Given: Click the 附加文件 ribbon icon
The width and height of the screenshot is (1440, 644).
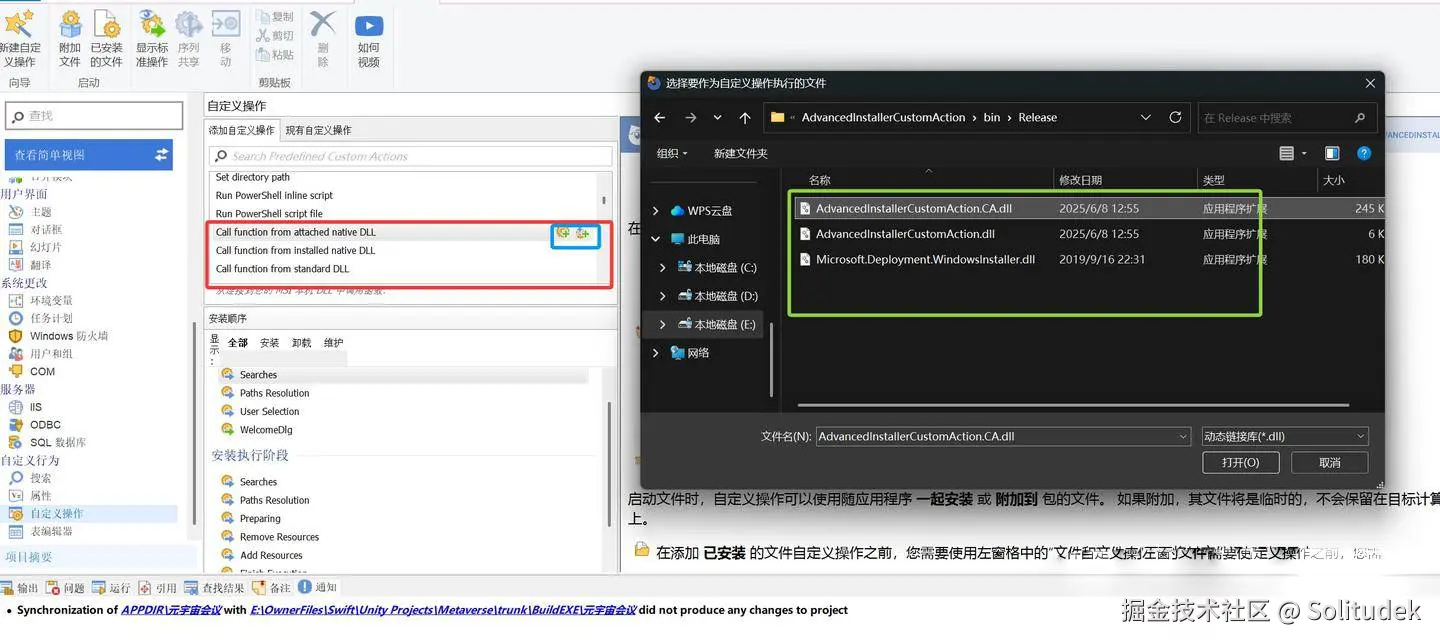Looking at the screenshot, I should [x=70, y=38].
